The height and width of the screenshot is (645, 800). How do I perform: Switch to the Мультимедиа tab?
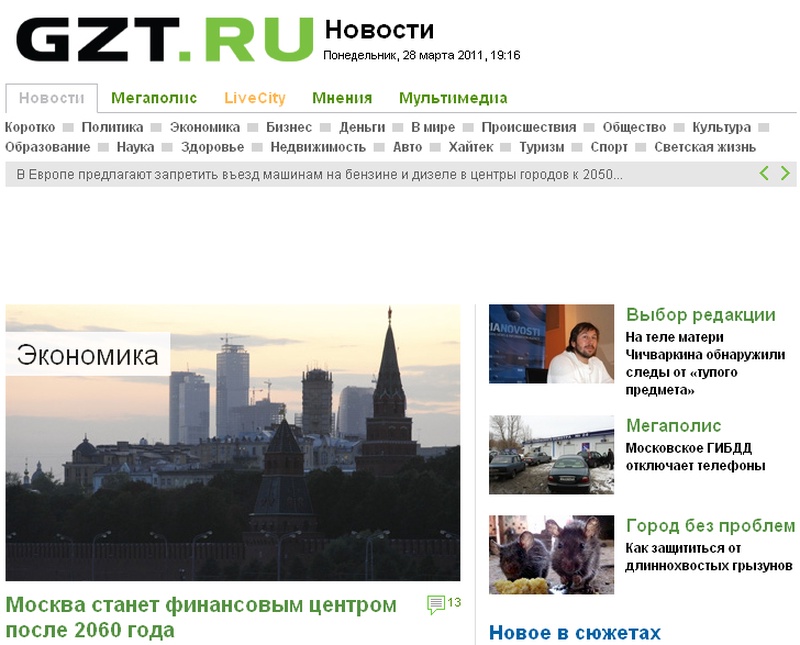click(x=453, y=97)
